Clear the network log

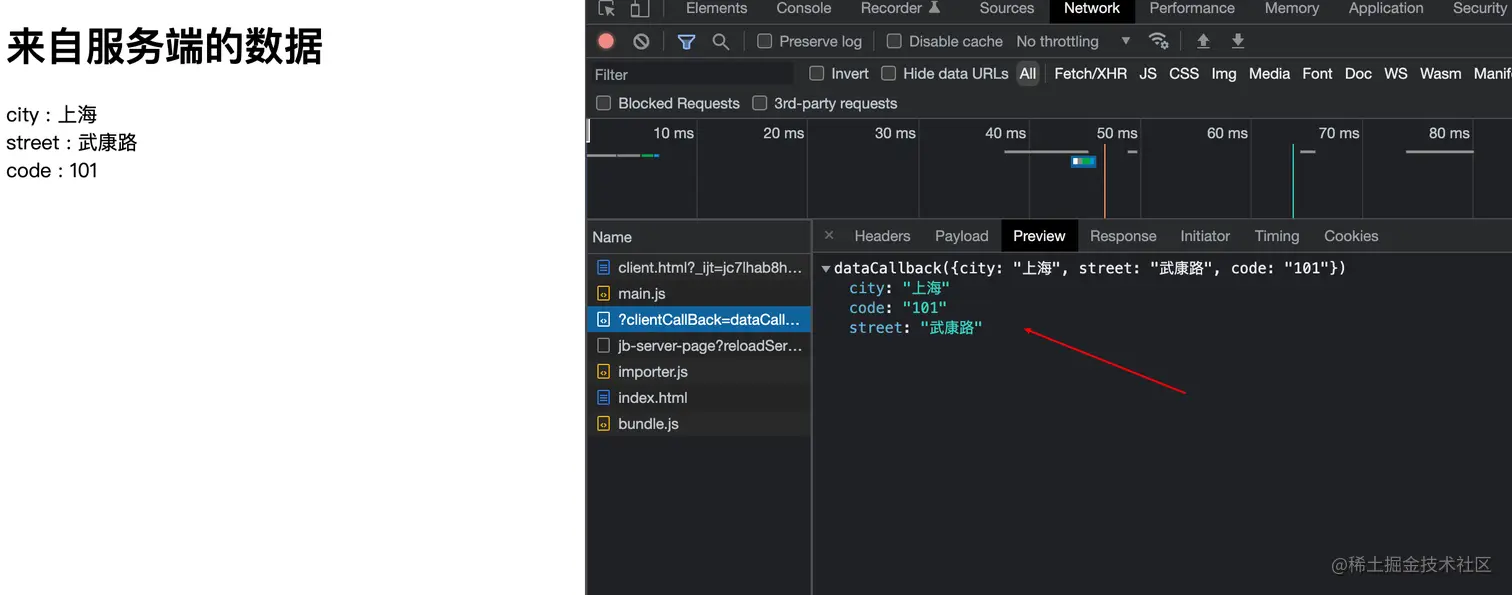click(641, 41)
